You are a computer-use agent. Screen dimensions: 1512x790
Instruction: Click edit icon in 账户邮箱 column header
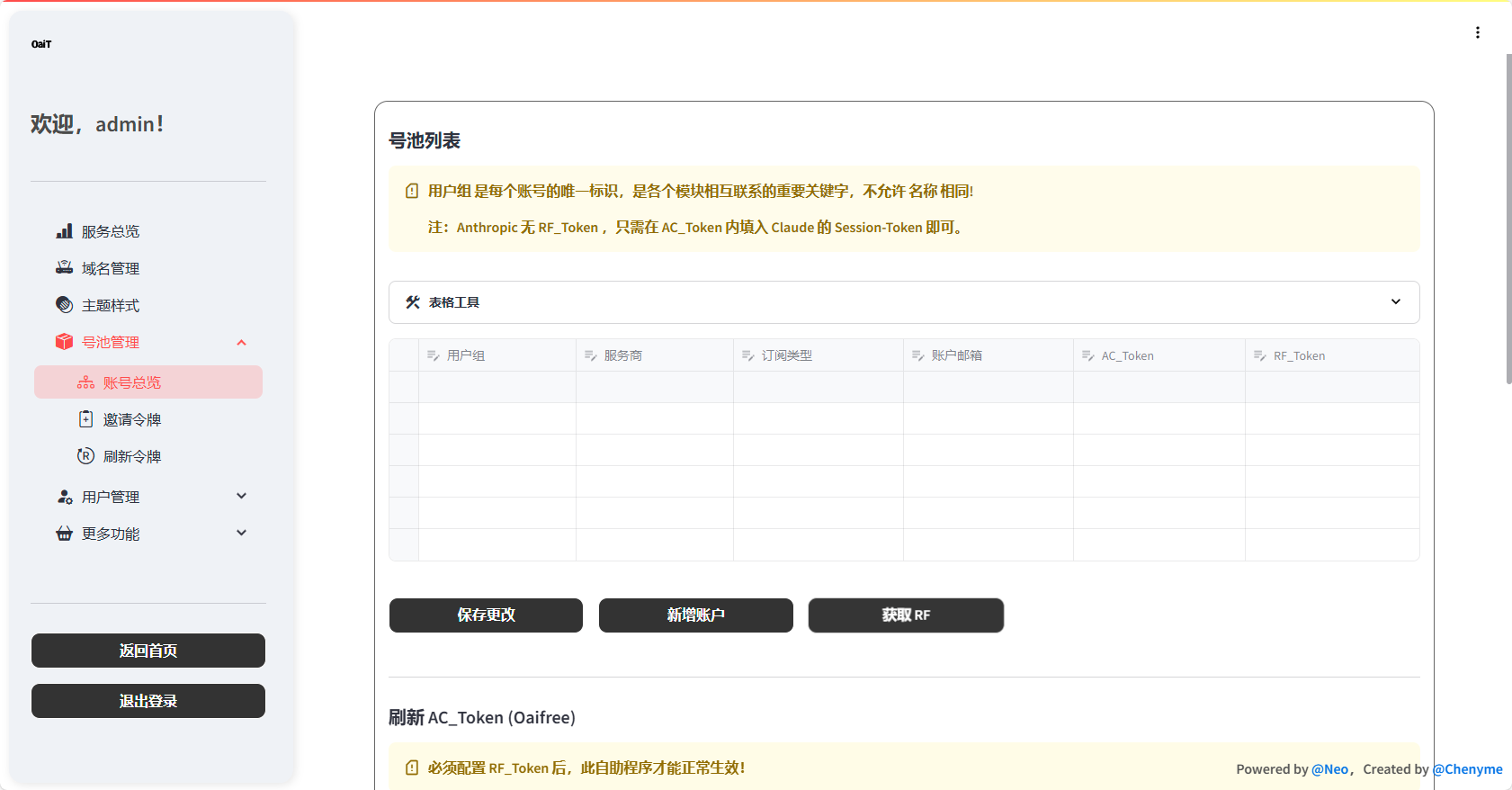918,355
